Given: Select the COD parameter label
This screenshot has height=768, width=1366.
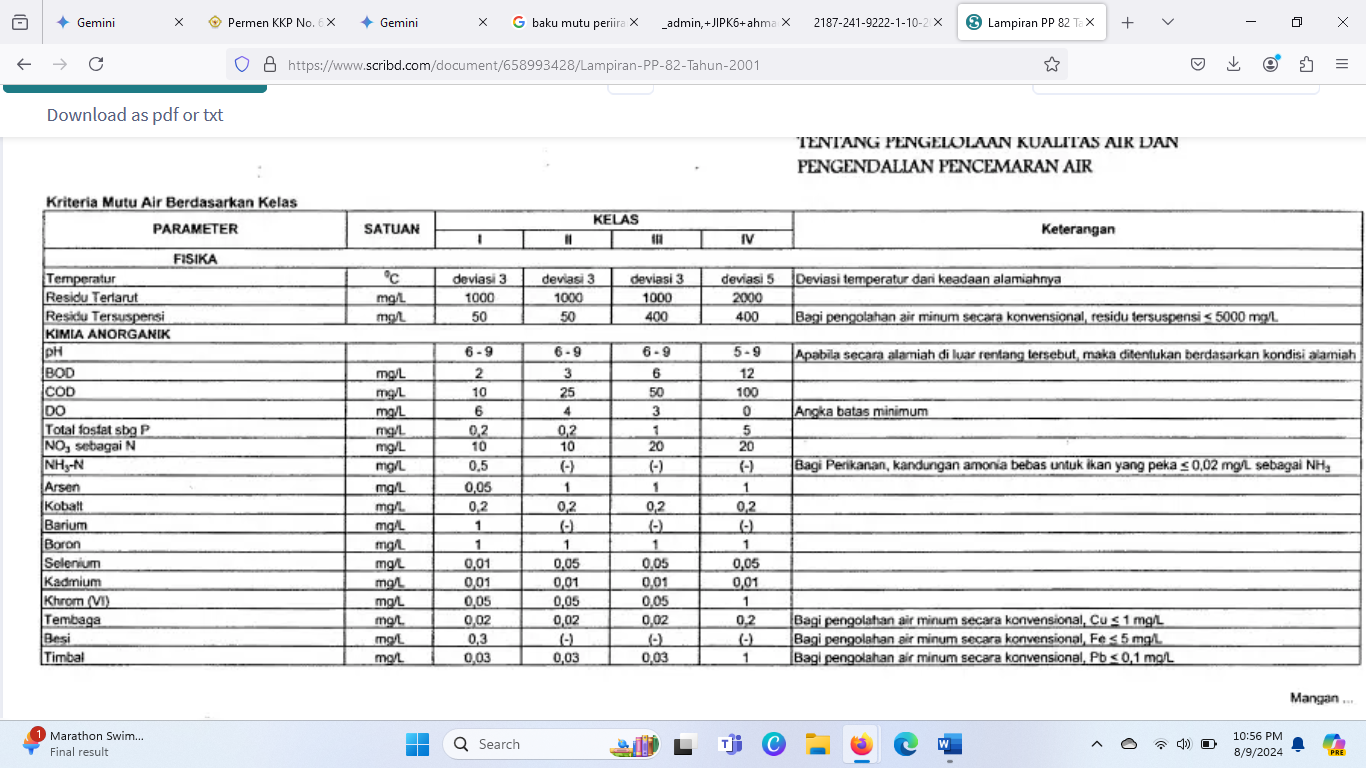Looking at the screenshot, I should [x=60, y=392].
